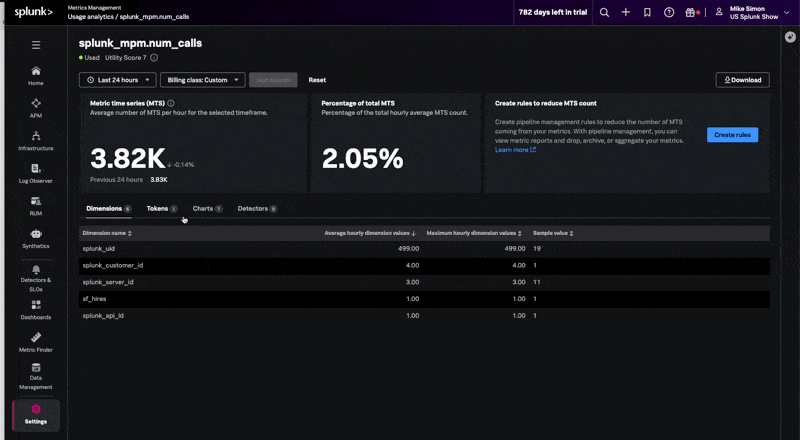The height and width of the screenshot is (440, 800).
Task: Click 782 days left in trial
Action: click(x=553, y=12)
